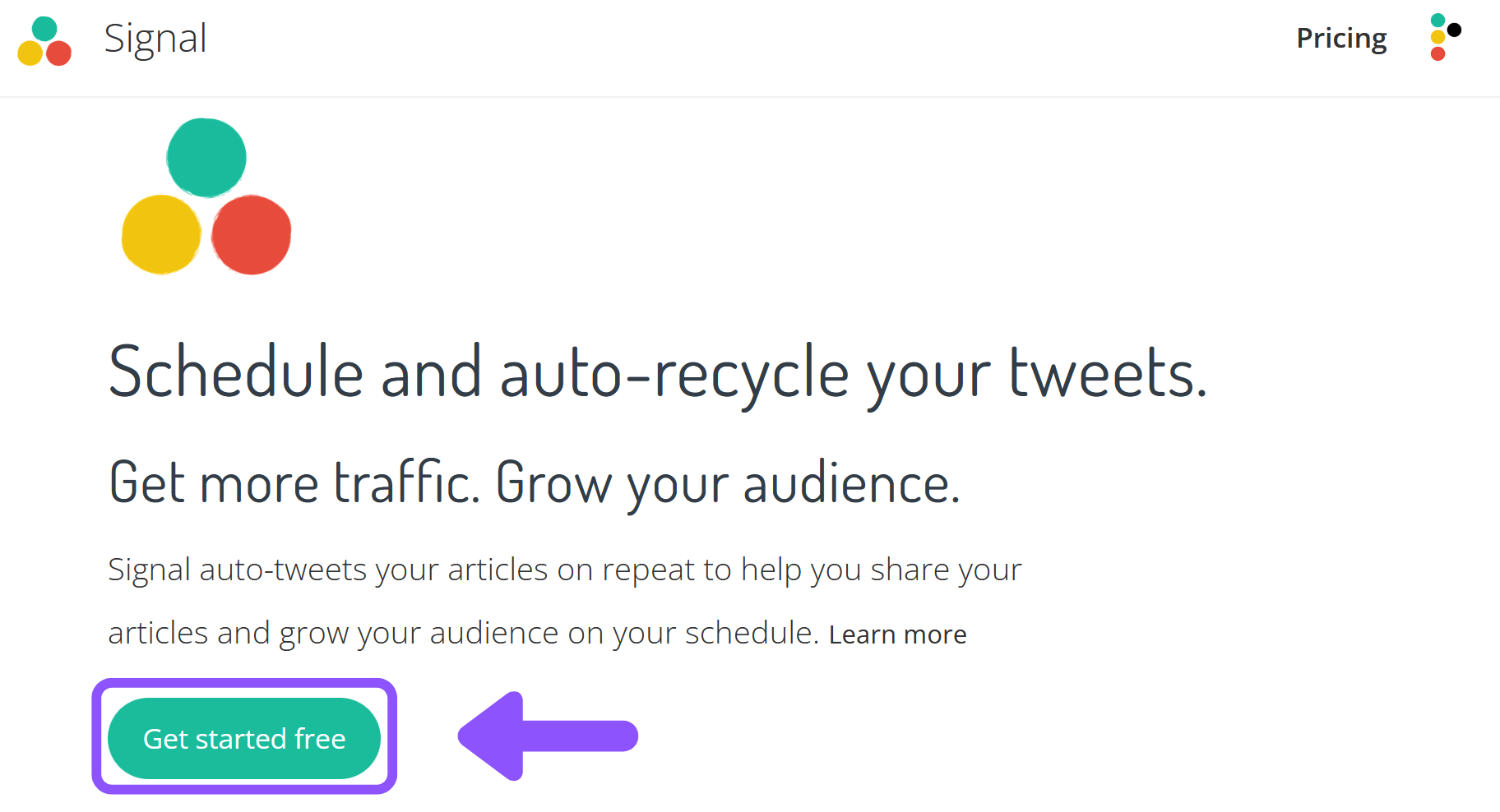The image size is (1500, 812).
Task: Click the black dot in top-right icon
Action: [x=1454, y=30]
